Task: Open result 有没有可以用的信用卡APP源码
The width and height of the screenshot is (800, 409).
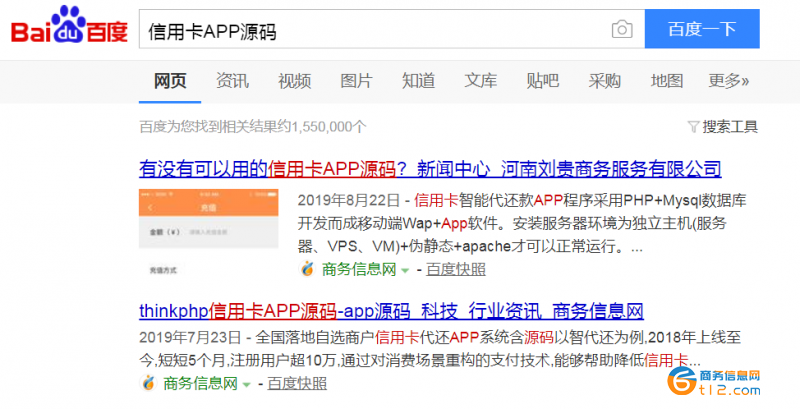Action: [x=430, y=169]
